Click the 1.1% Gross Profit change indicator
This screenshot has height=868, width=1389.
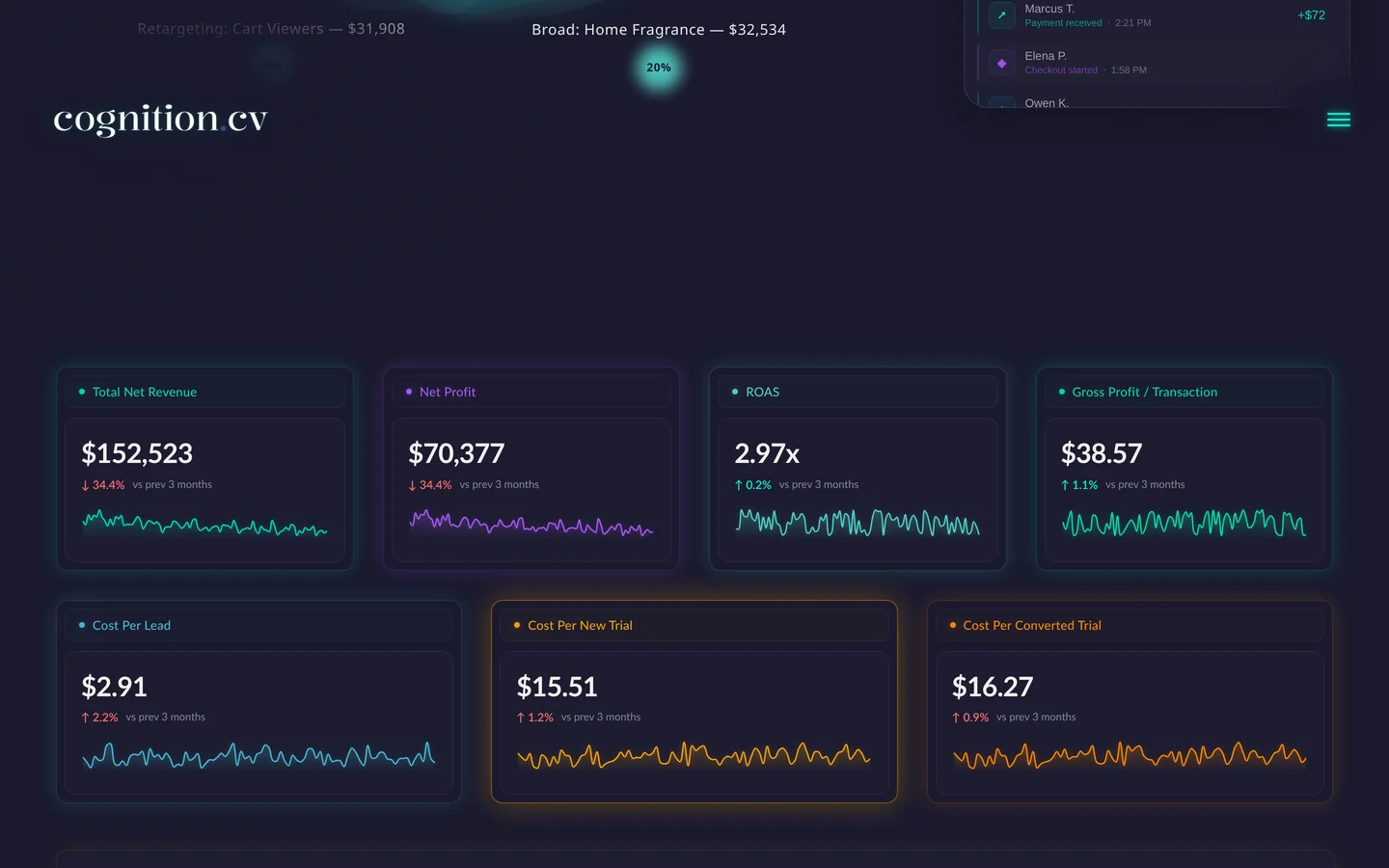coord(1079,485)
